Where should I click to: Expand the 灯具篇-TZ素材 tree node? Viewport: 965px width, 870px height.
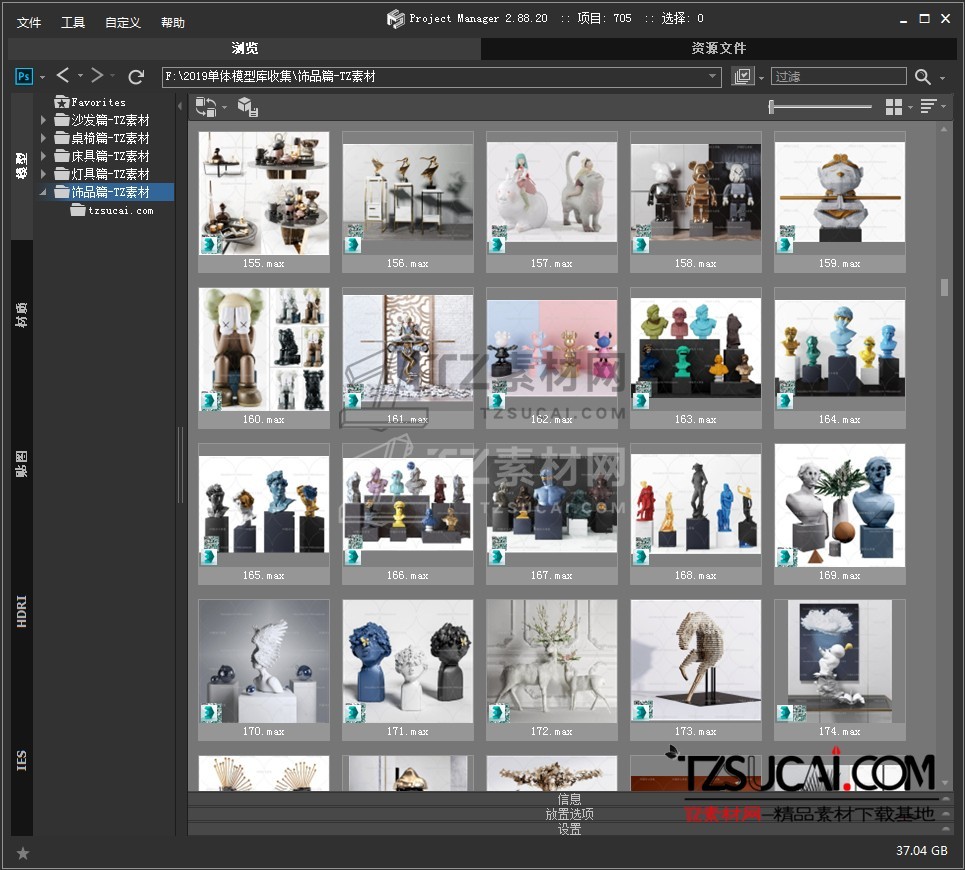pos(43,175)
